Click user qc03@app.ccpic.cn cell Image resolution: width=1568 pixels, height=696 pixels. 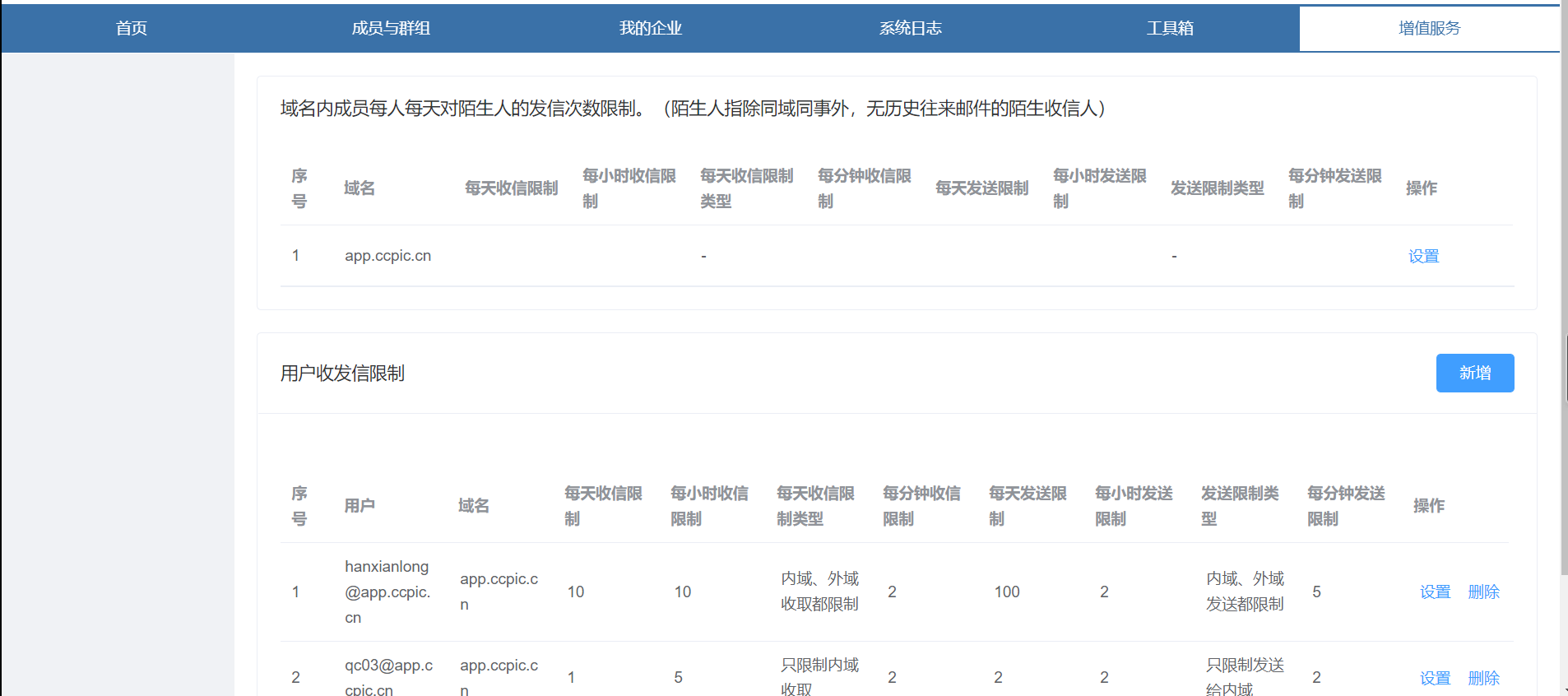click(x=388, y=677)
